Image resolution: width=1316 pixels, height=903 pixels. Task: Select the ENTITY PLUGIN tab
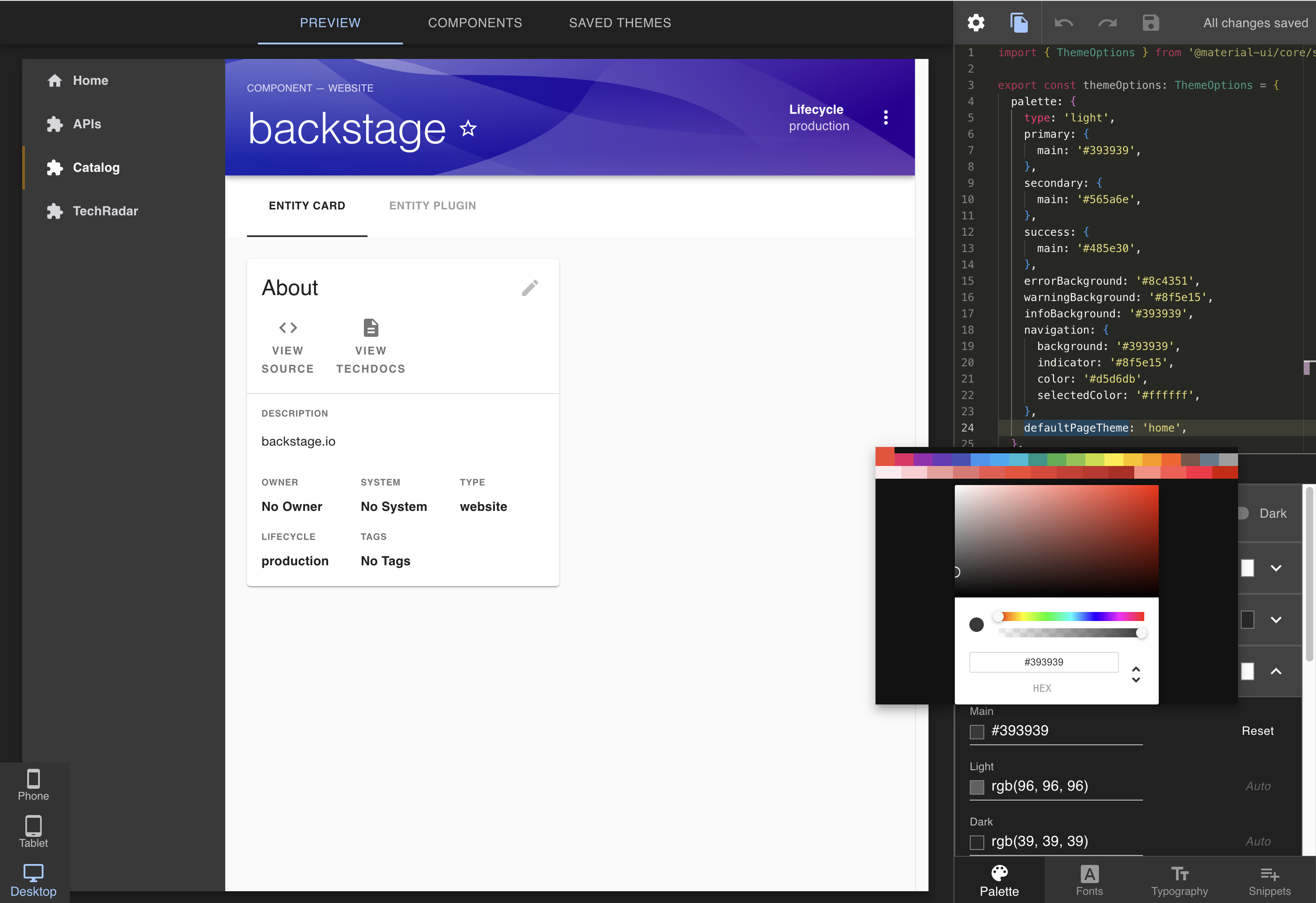click(x=433, y=206)
